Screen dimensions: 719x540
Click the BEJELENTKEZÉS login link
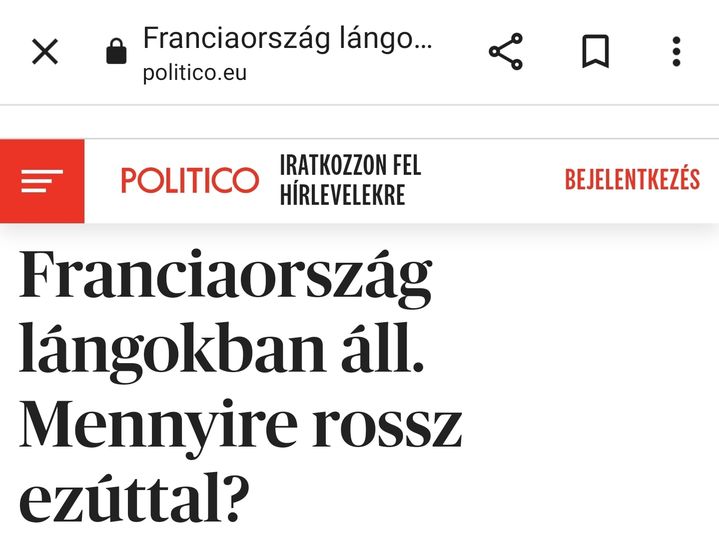[x=632, y=180]
